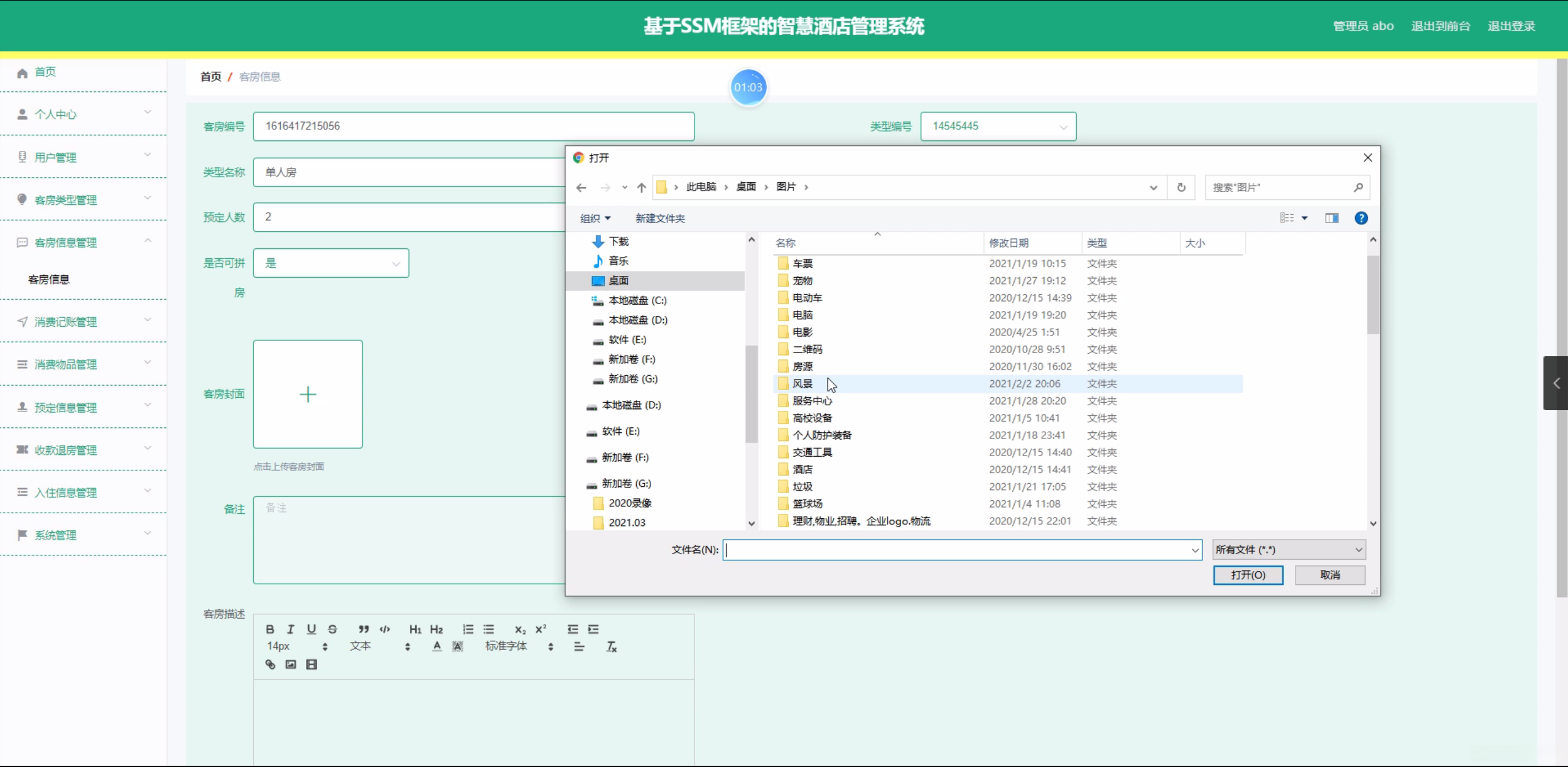Toggle the preview pane in file dialog

(1331, 218)
